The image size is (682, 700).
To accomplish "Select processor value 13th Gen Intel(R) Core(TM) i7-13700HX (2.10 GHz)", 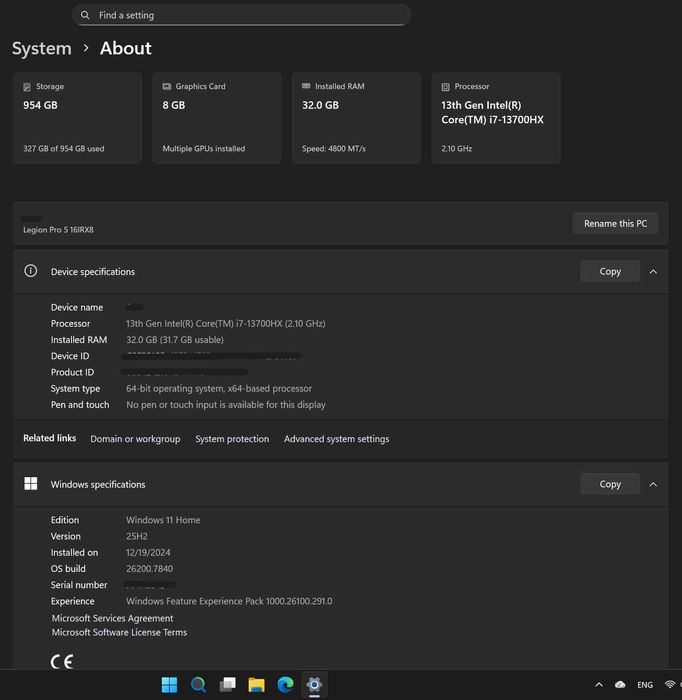I will point(225,324).
